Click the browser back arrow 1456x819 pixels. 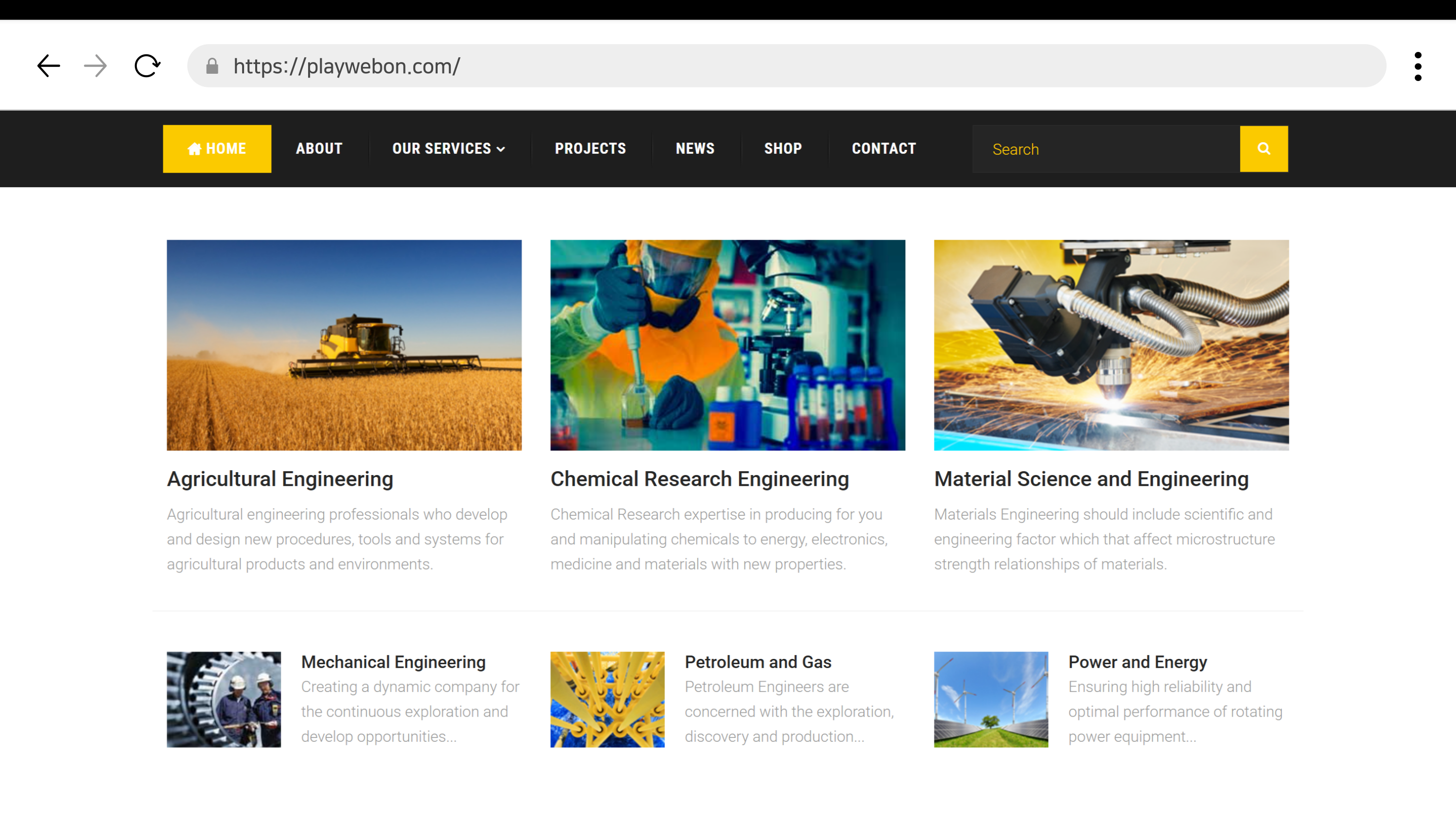[49, 66]
